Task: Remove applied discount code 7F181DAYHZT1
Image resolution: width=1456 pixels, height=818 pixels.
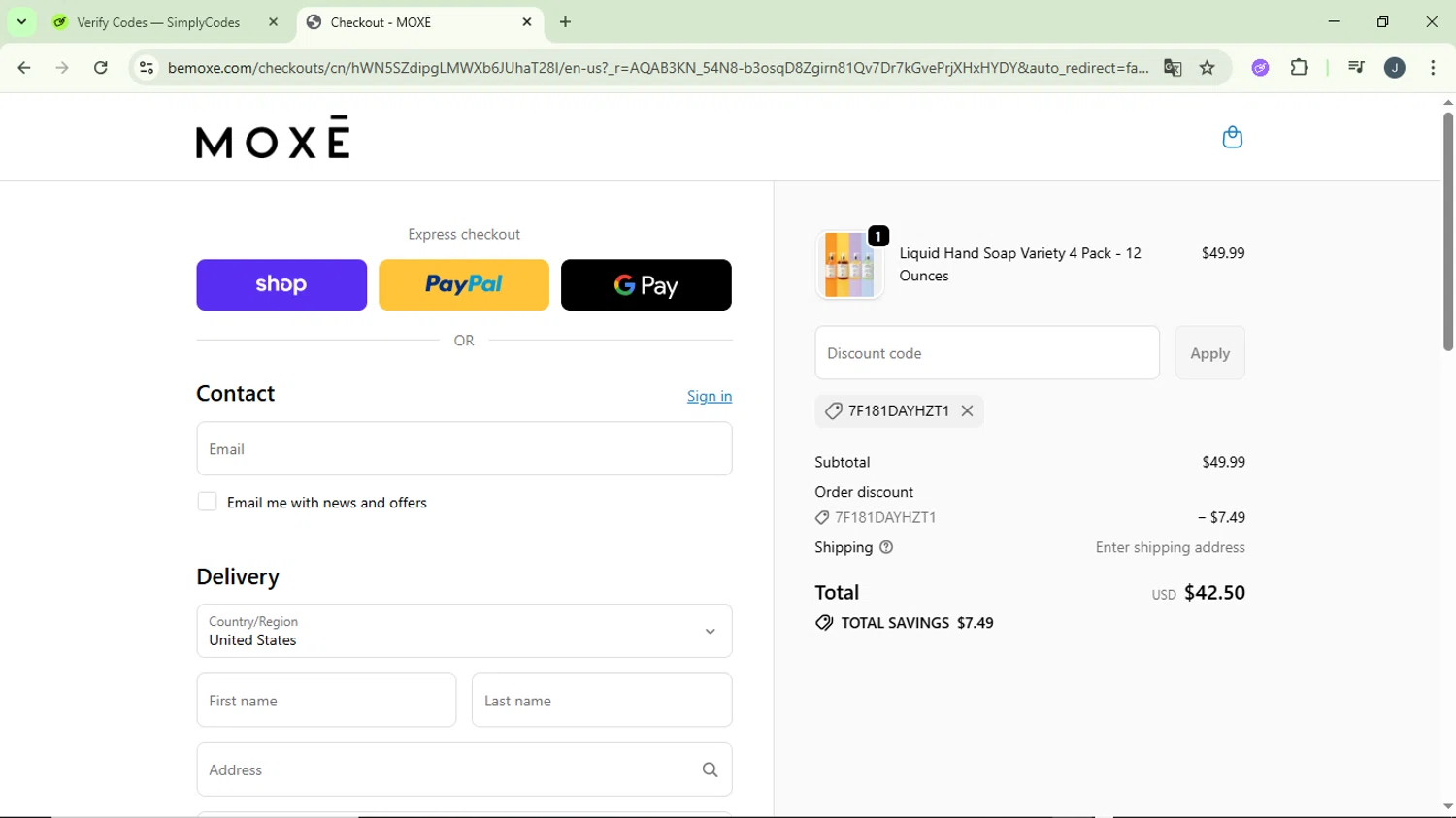Action: tap(967, 410)
